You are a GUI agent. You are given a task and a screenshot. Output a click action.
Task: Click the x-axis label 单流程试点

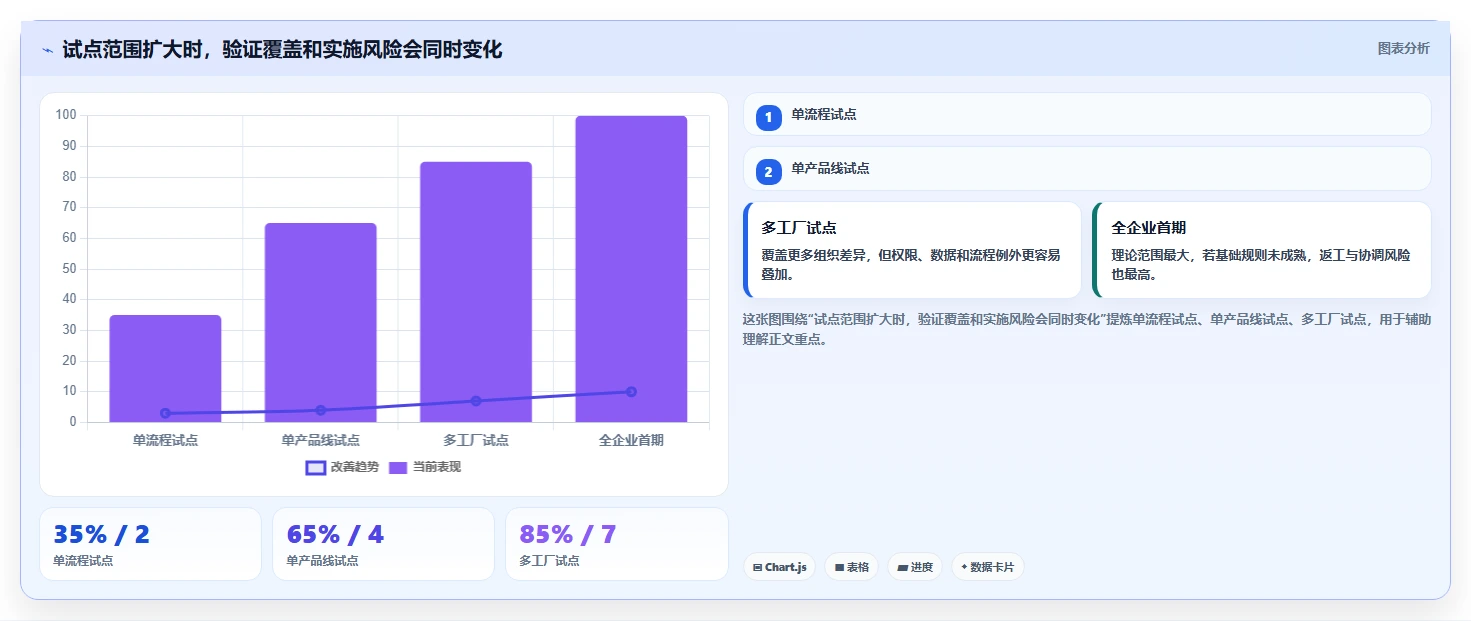(x=165, y=440)
